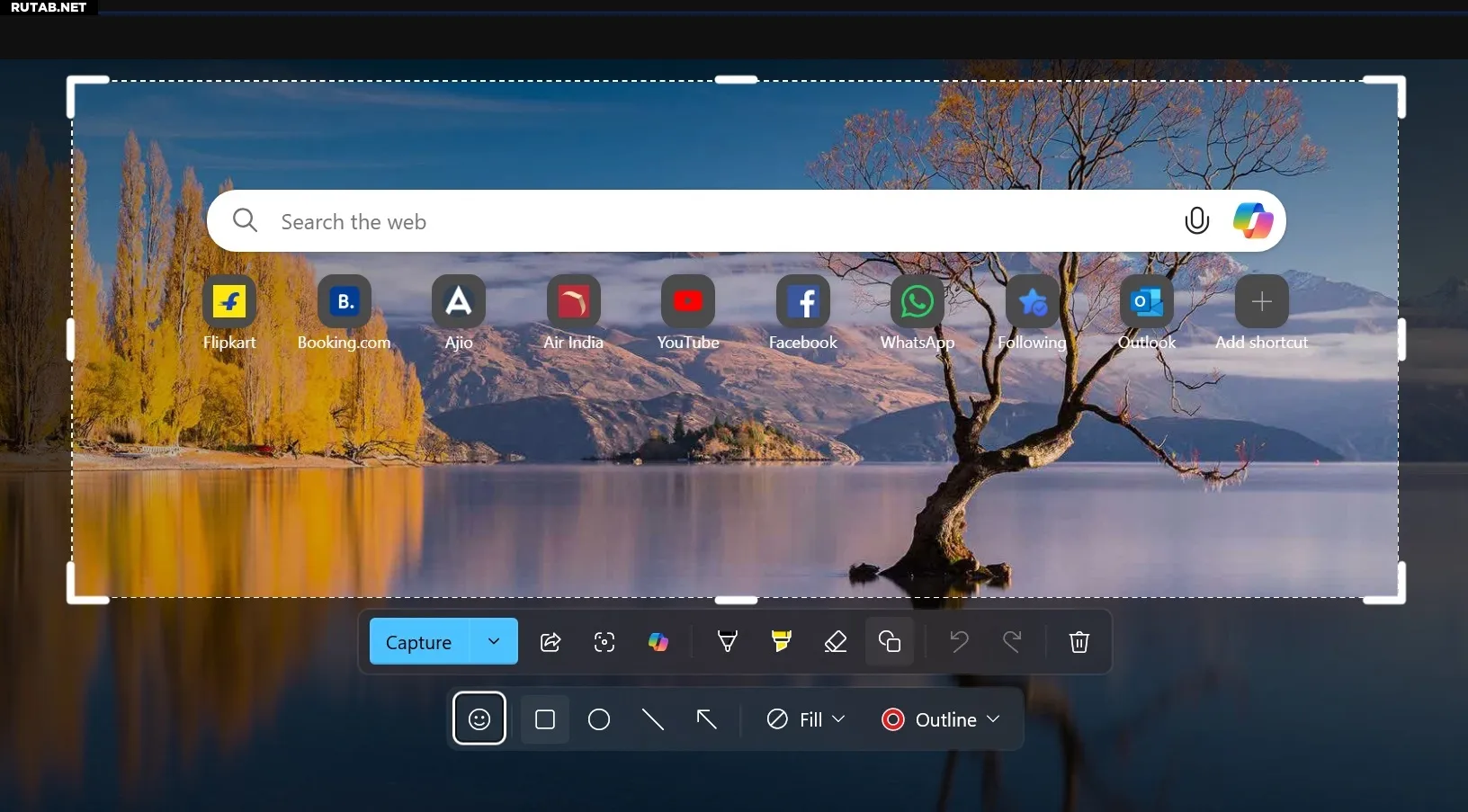Open Copilot from the snipping toolbar
The image size is (1468, 812).
click(x=658, y=642)
